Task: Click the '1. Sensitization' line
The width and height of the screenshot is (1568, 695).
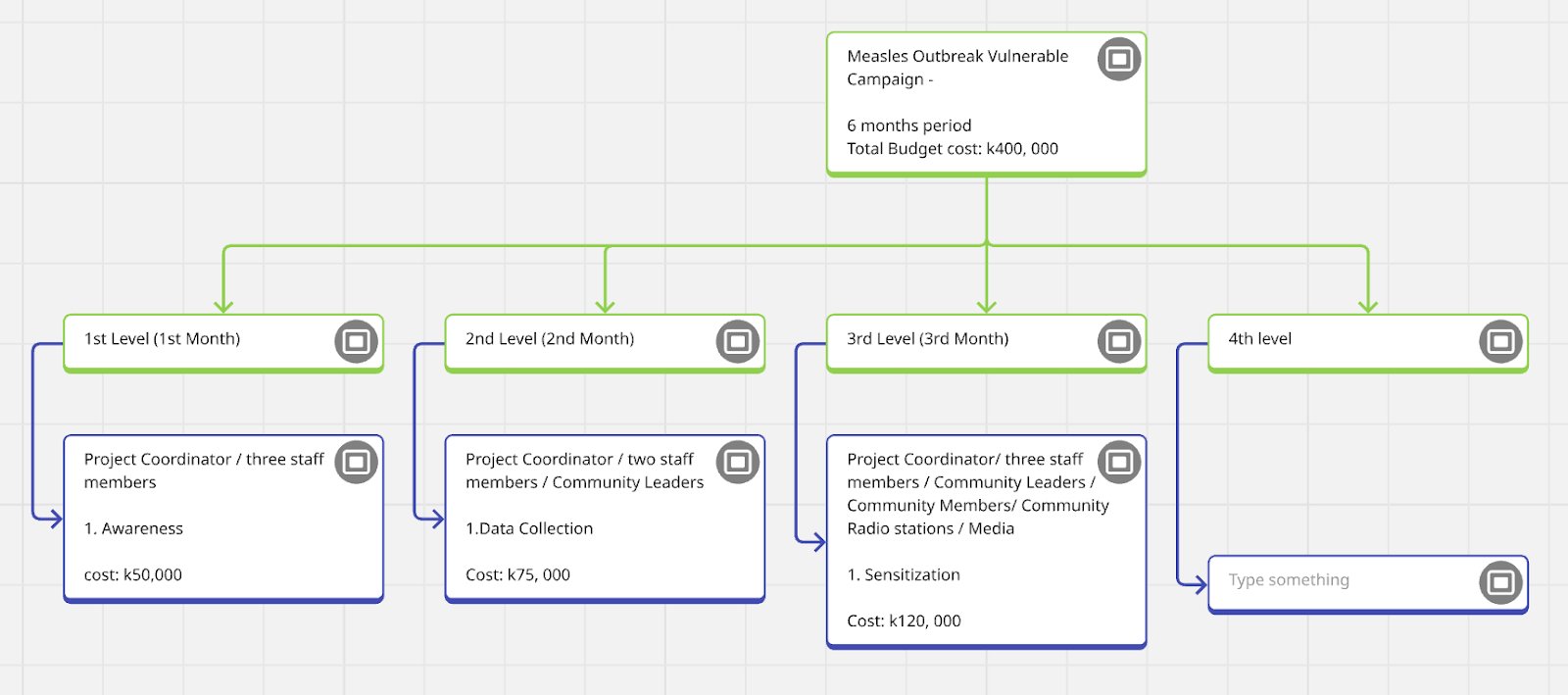Action: (x=904, y=574)
